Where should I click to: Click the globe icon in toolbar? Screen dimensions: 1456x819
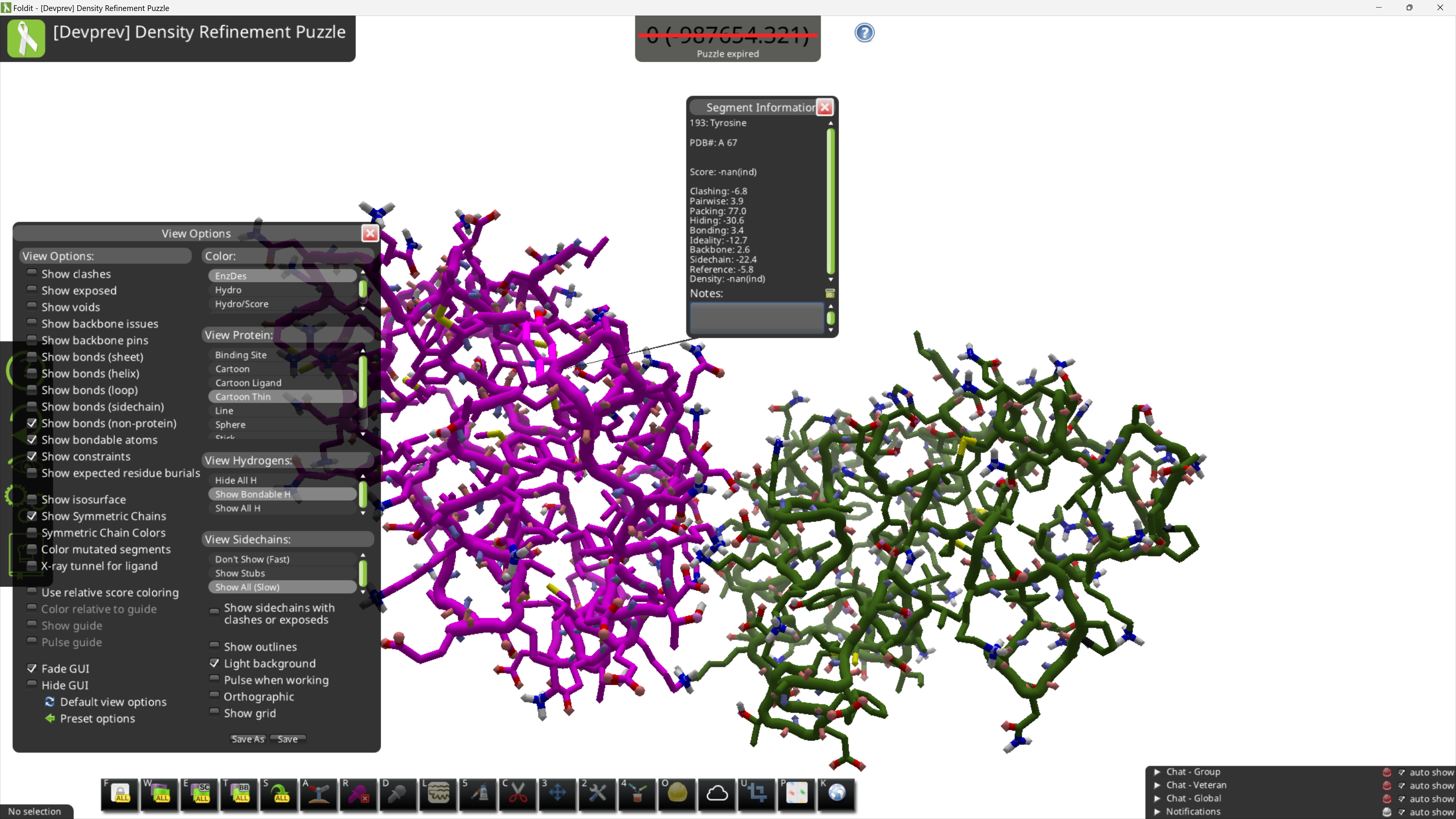836,793
